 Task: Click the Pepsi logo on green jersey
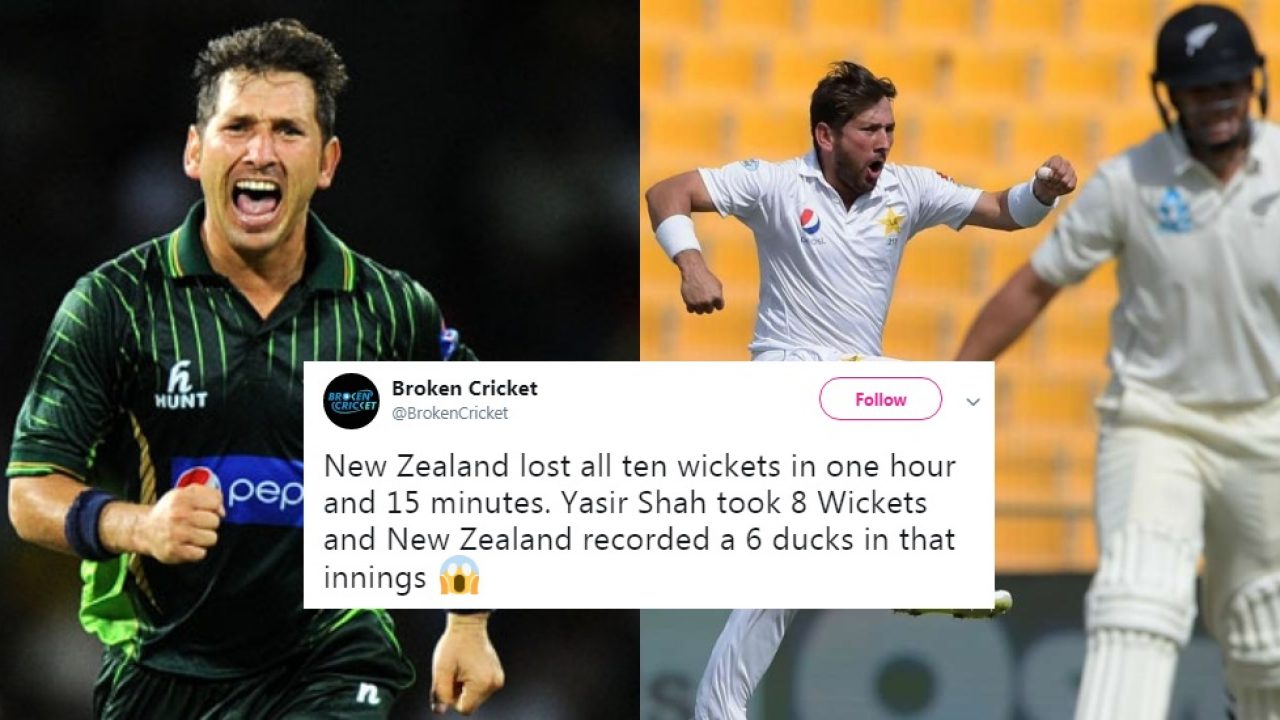(x=237, y=491)
